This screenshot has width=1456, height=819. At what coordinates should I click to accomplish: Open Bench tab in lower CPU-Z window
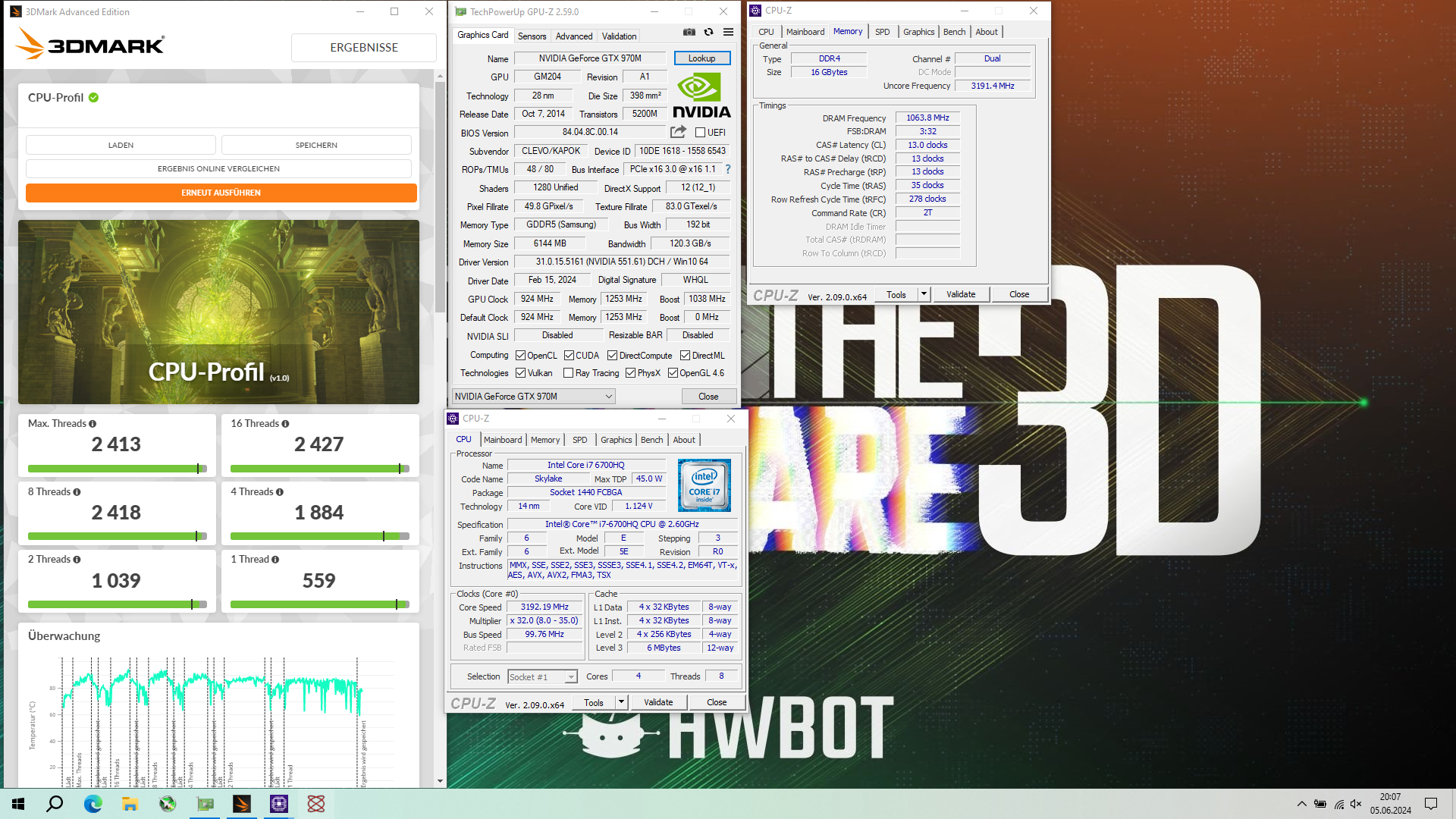651,440
